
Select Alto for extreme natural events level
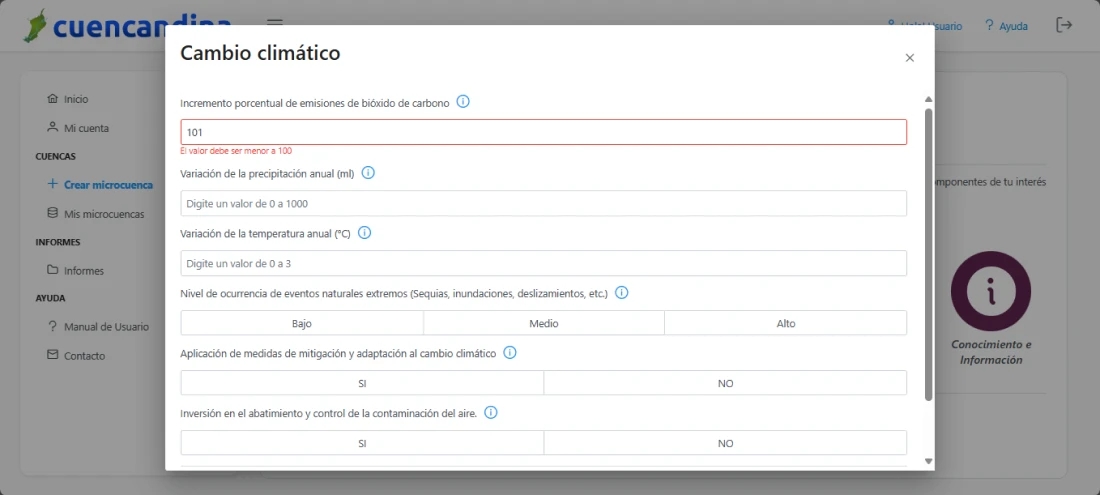click(x=786, y=323)
